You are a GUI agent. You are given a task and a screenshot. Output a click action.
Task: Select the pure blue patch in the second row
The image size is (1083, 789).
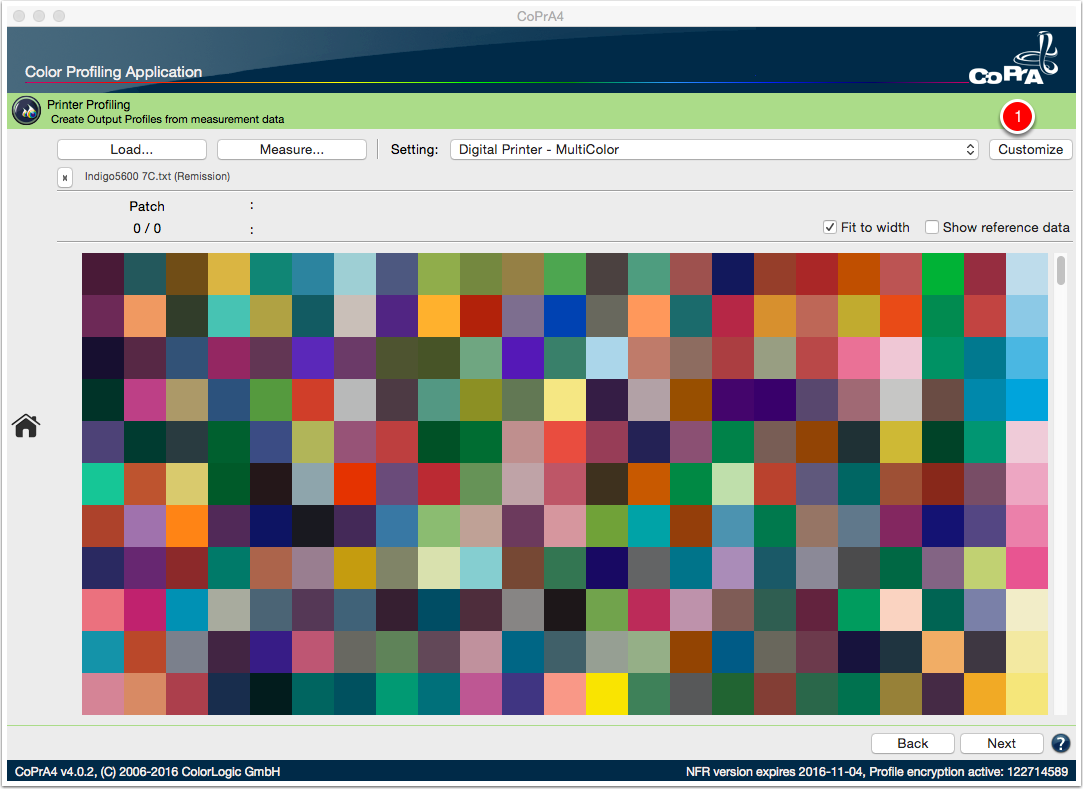coord(565,316)
